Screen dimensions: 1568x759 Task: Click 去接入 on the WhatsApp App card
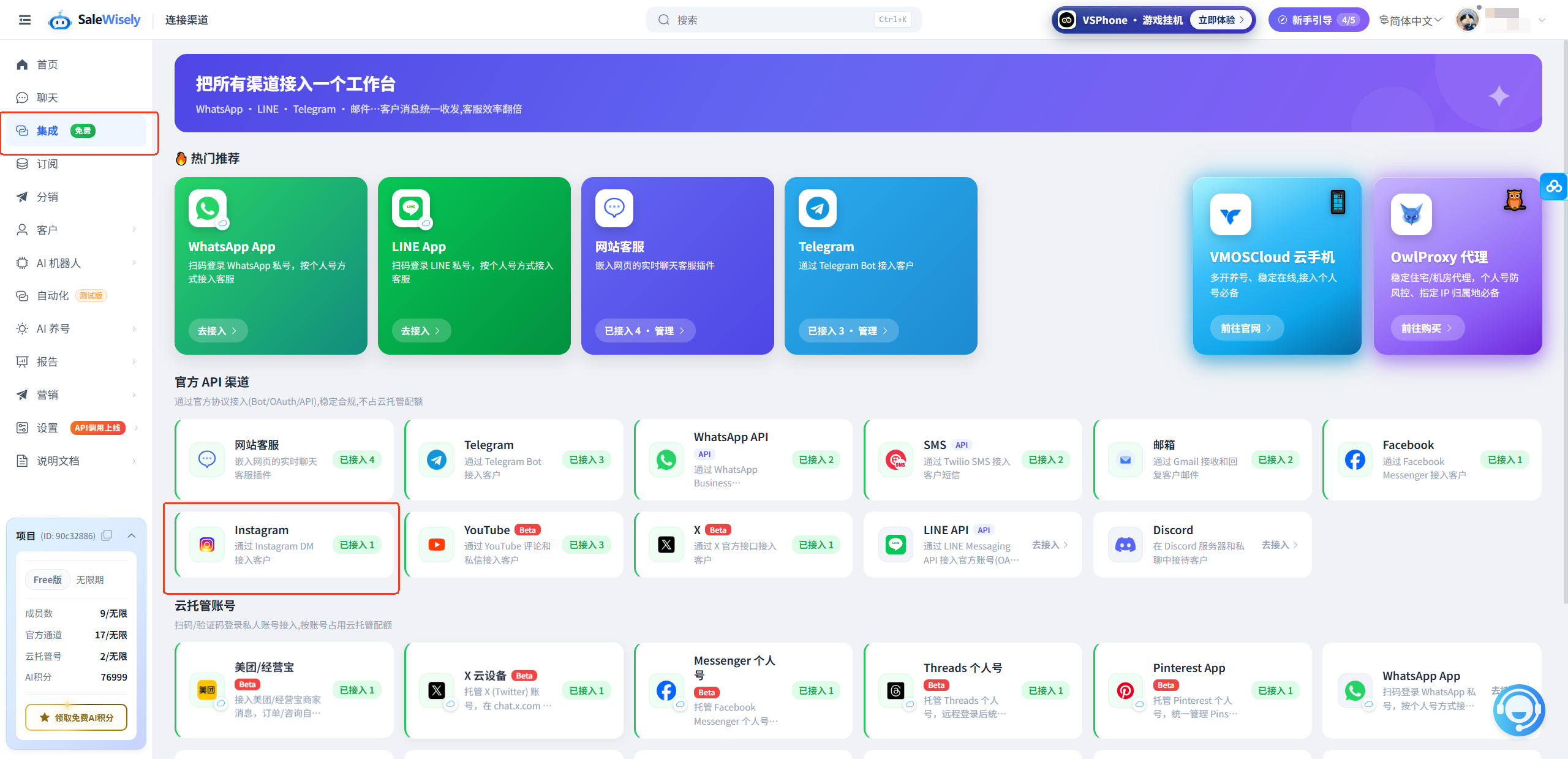[x=217, y=331]
